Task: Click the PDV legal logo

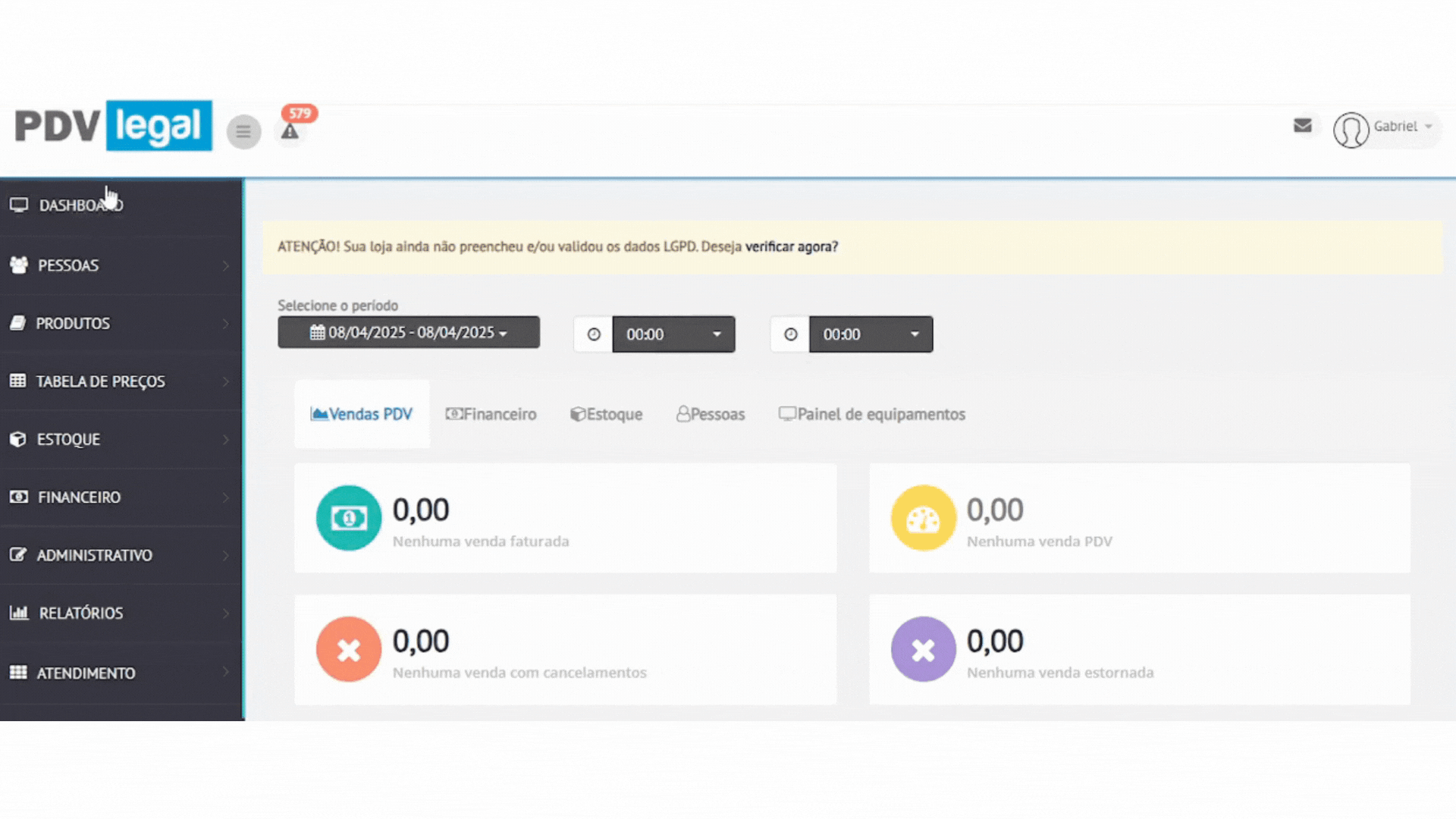Action: click(114, 126)
